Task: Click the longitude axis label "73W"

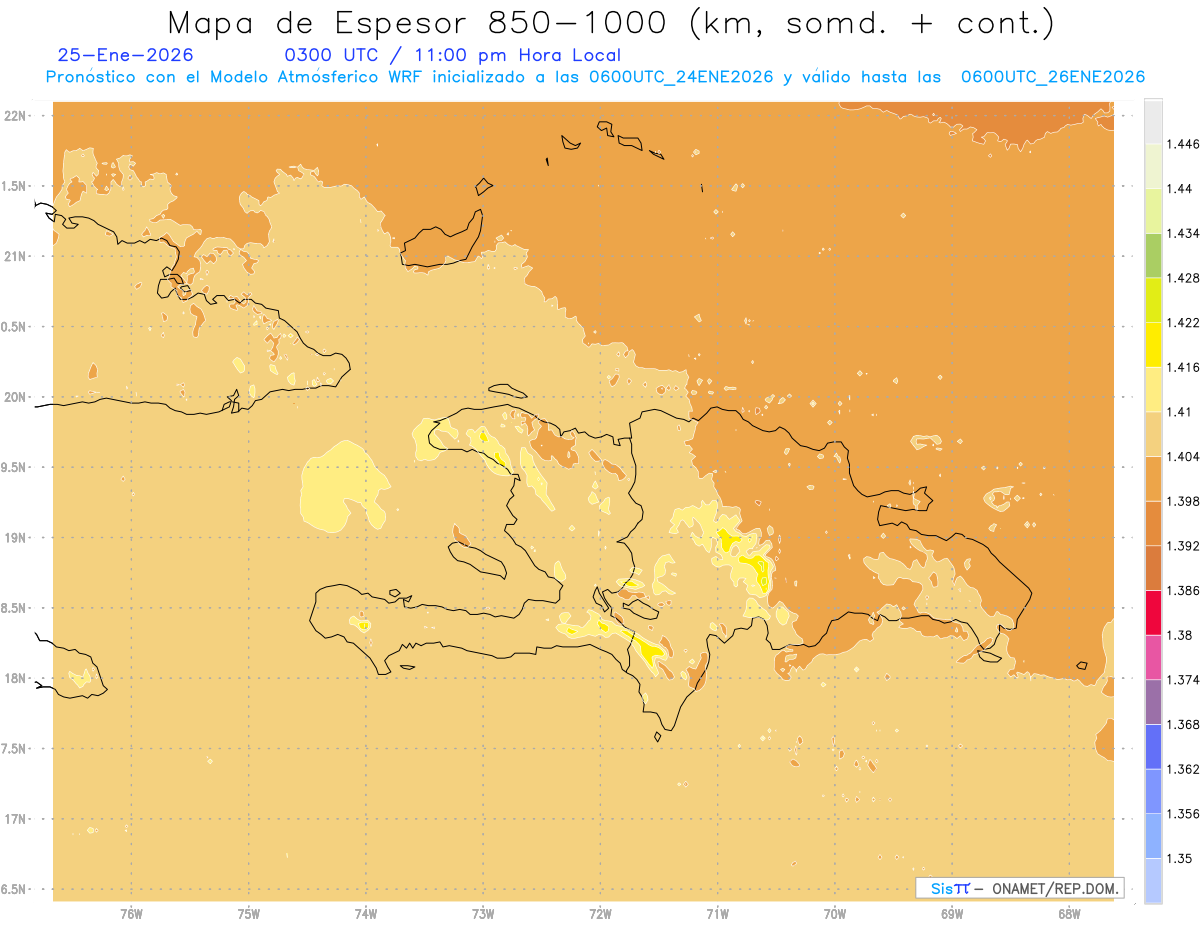Action: (483, 914)
